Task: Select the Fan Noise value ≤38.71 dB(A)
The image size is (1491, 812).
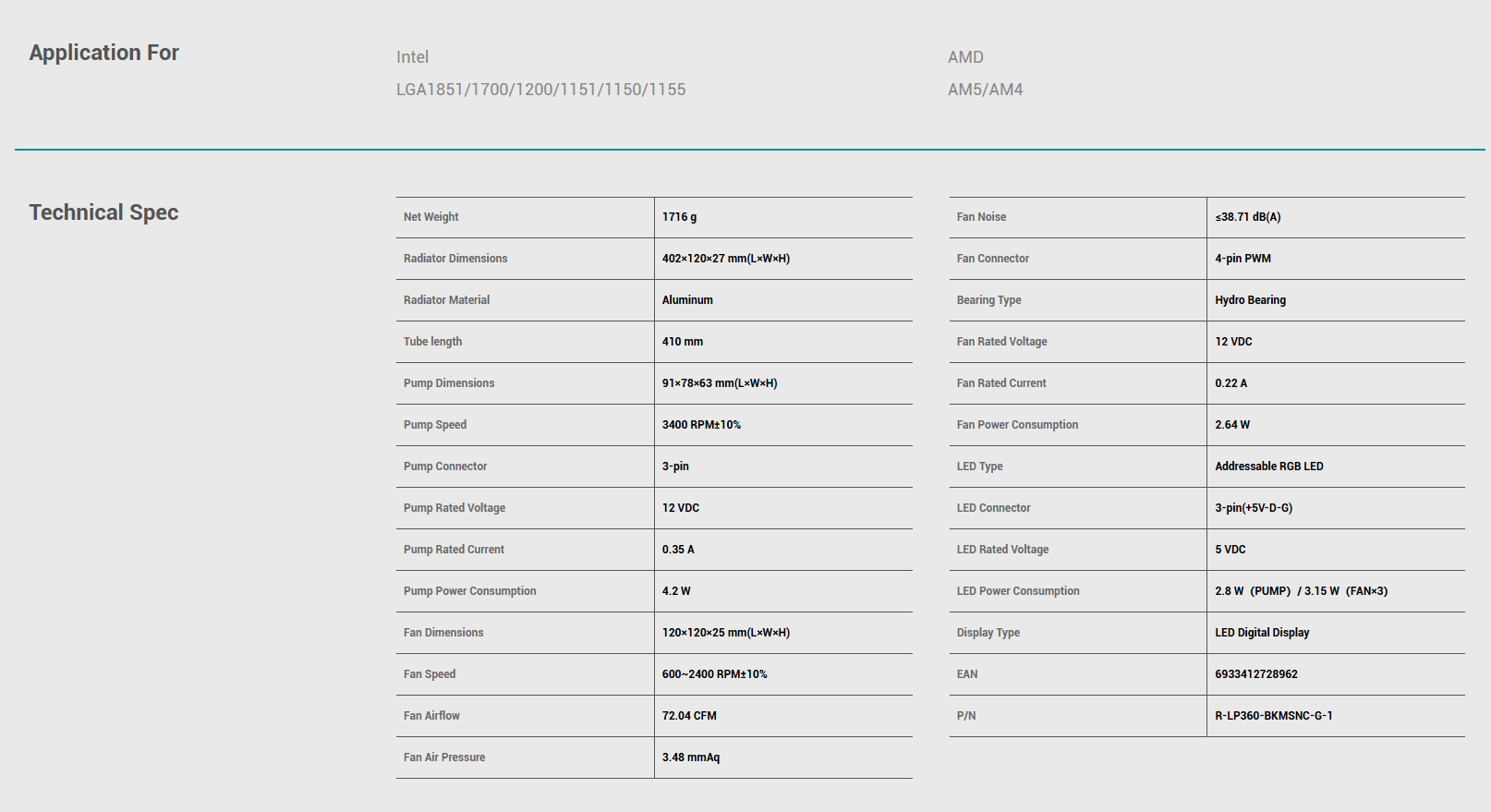Action: point(1247,217)
